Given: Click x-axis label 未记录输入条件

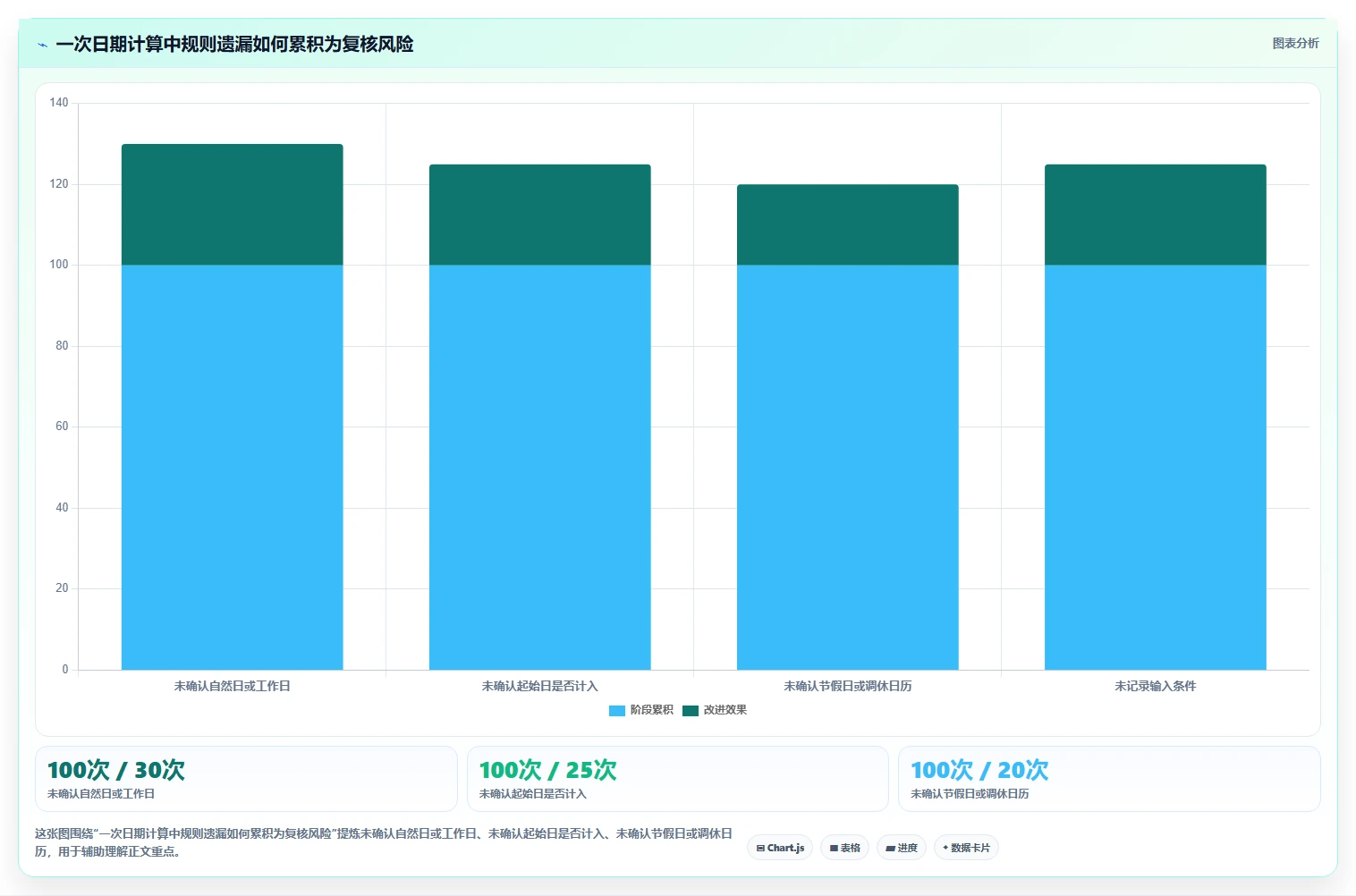Looking at the screenshot, I should click(x=1155, y=686).
